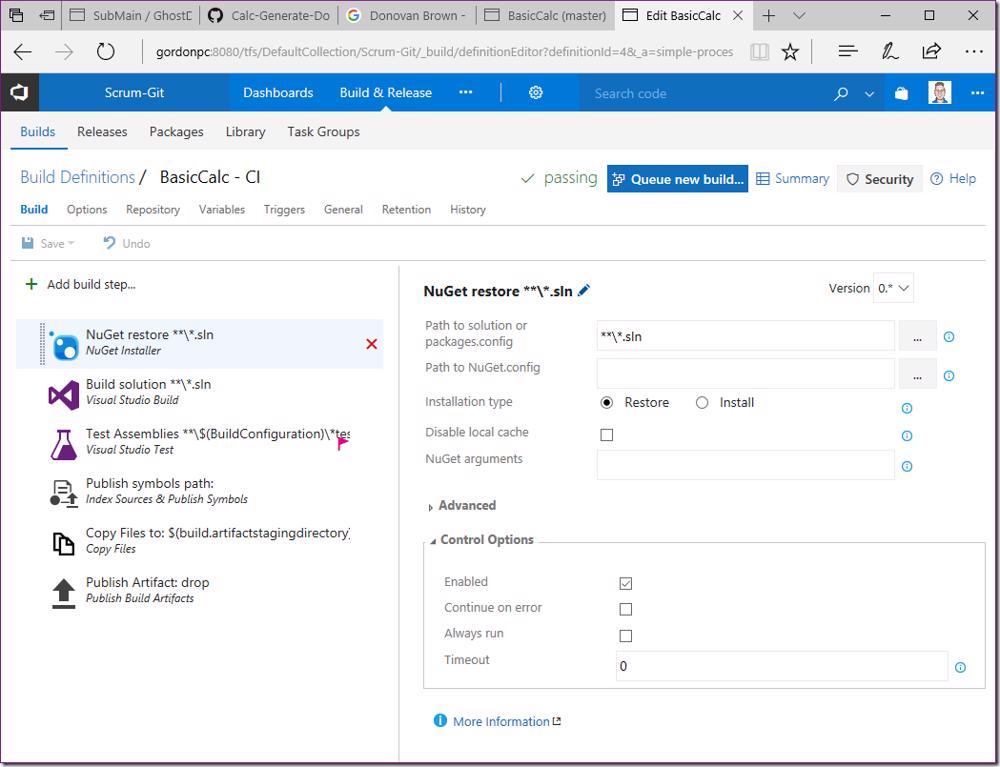Screen dimensions: 1000x767
Task: Open the Security dialog
Action: [879, 179]
